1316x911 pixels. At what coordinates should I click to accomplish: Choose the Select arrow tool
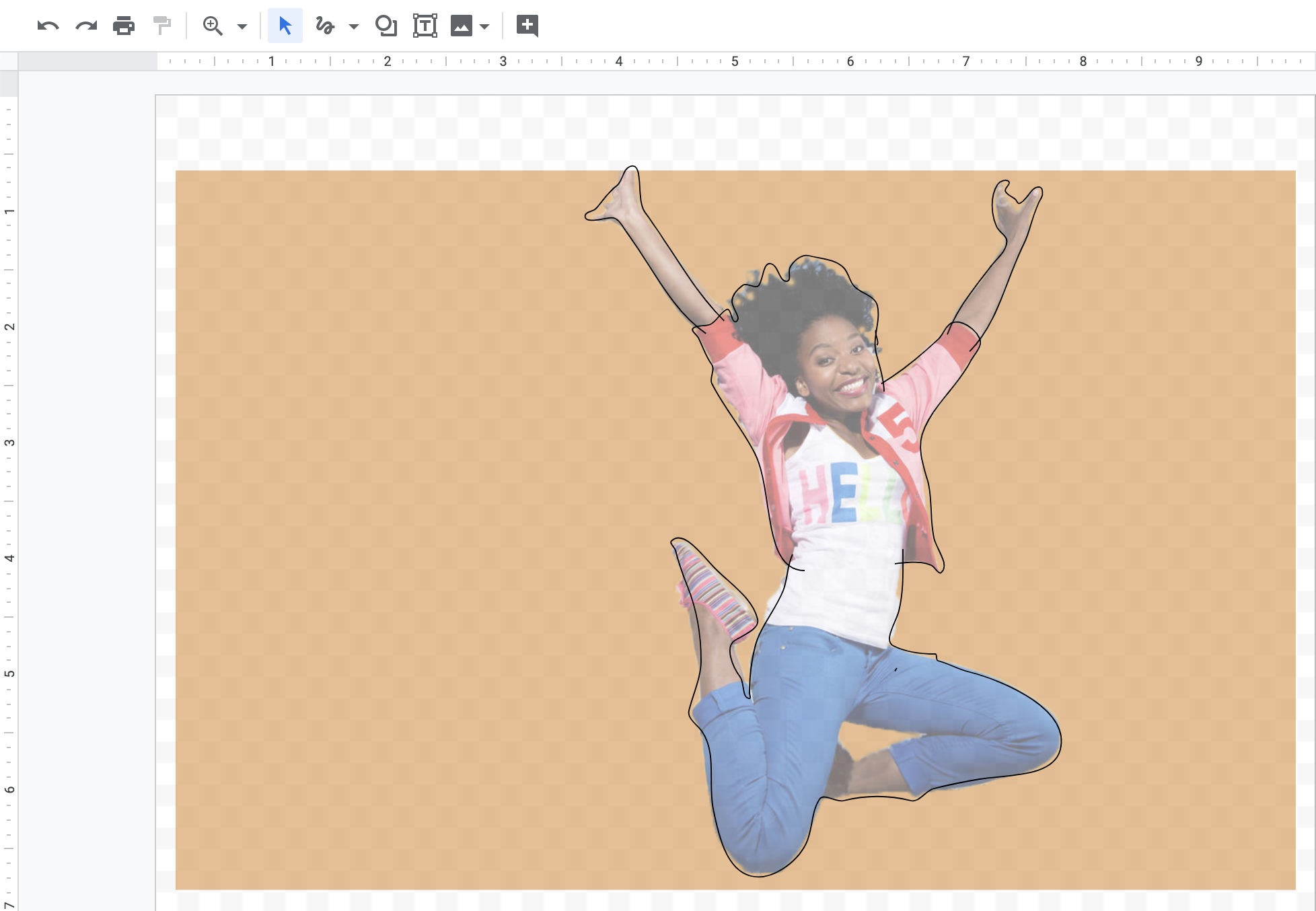pos(285,26)
